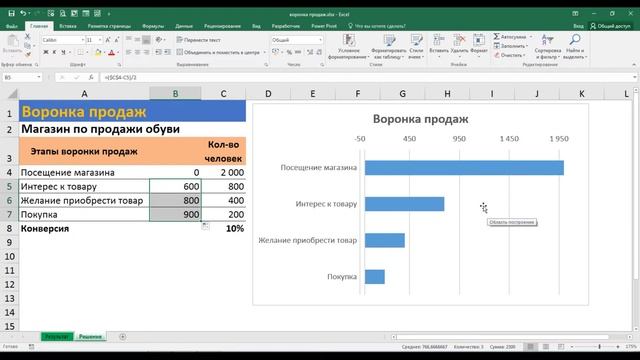This screenshot has width=640, height=360.
Task: Toggle Bold formatting
Action: tap(46, 52)
